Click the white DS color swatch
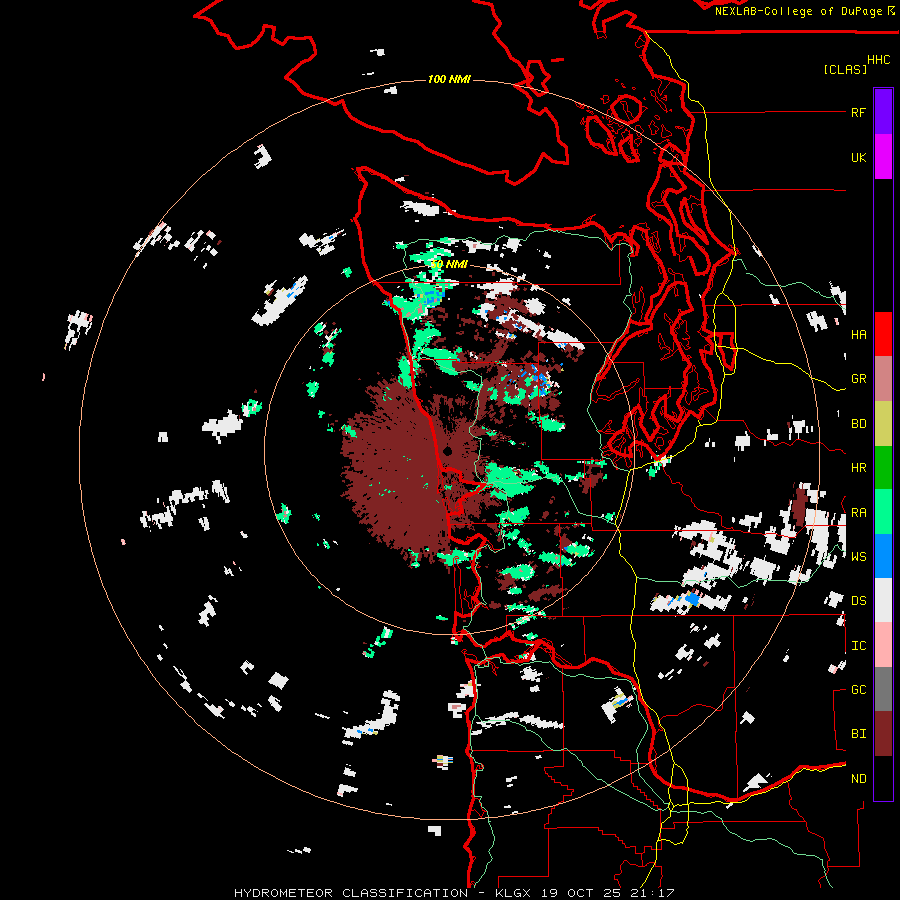Screen dimensions: 900x900 (883, 600)
